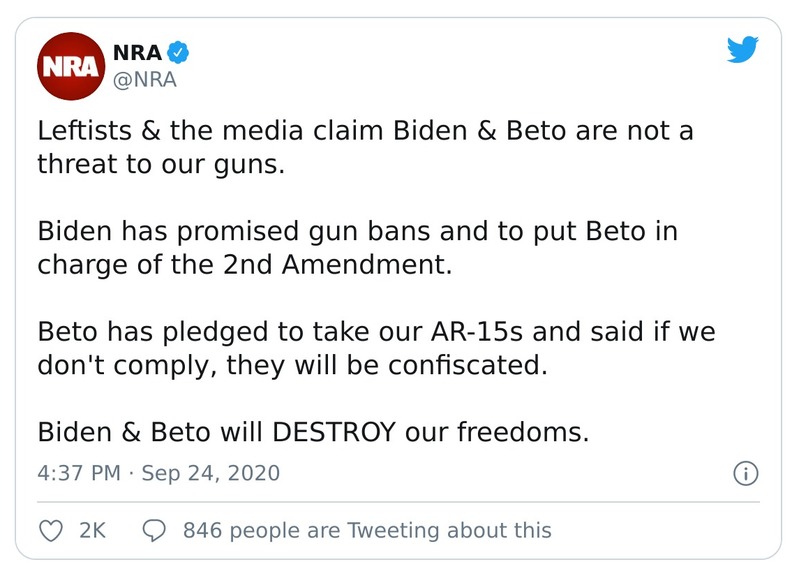The height and width of the screenshot is (576, 799).
Task: Click the blue verified badge
Action: (180, 53)
